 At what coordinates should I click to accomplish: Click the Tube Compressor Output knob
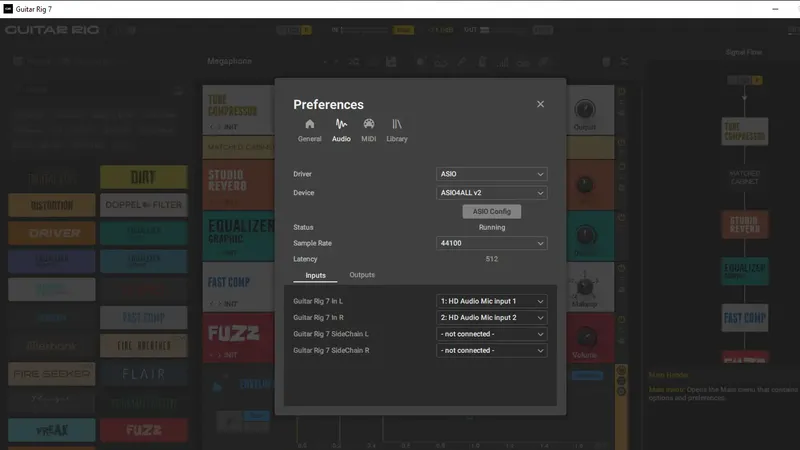[x=585, y=109]
